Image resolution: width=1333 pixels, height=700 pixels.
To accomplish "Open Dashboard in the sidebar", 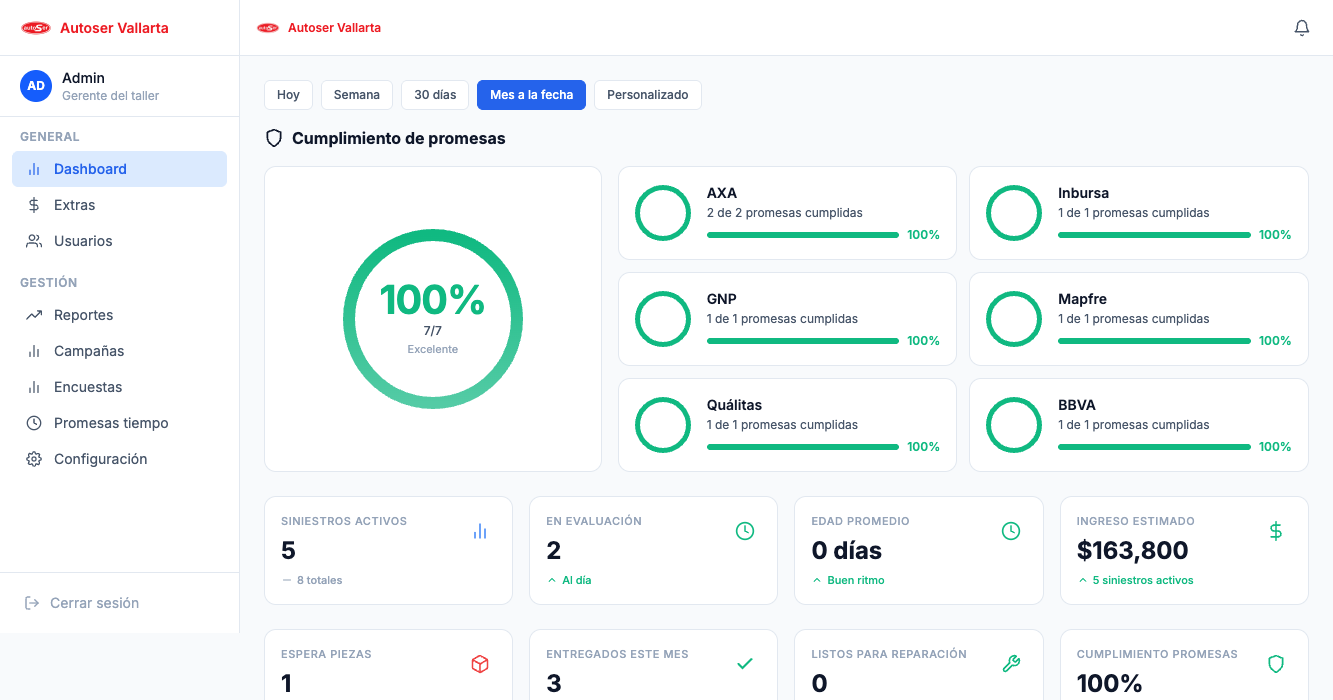I will [119, 169].
